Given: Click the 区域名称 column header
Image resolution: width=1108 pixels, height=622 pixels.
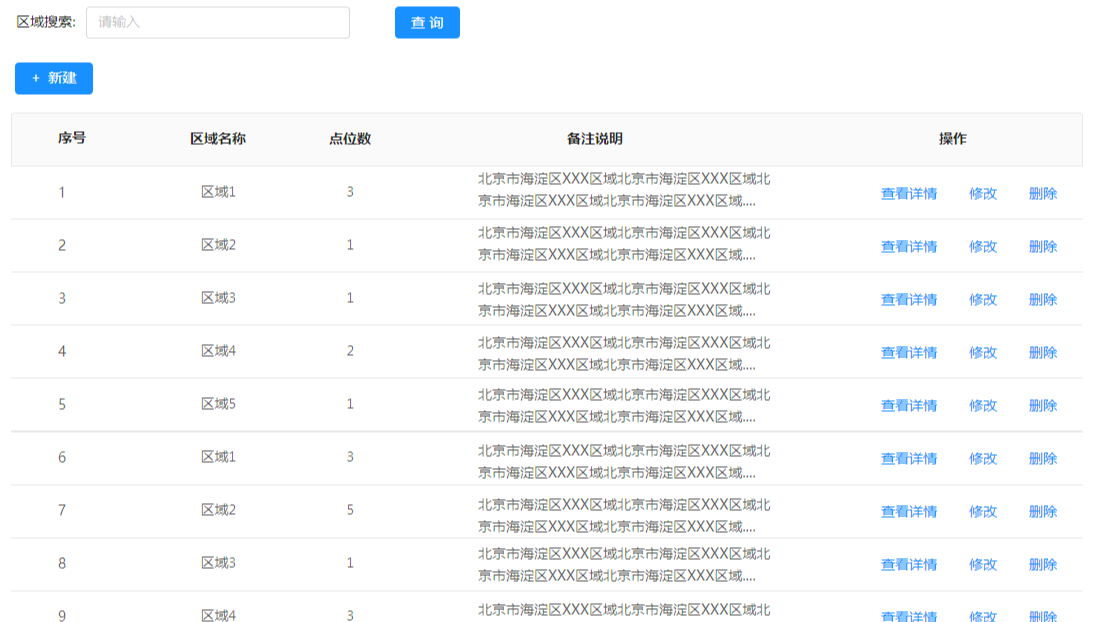Looking at the screenshot, I should point(218,139).
